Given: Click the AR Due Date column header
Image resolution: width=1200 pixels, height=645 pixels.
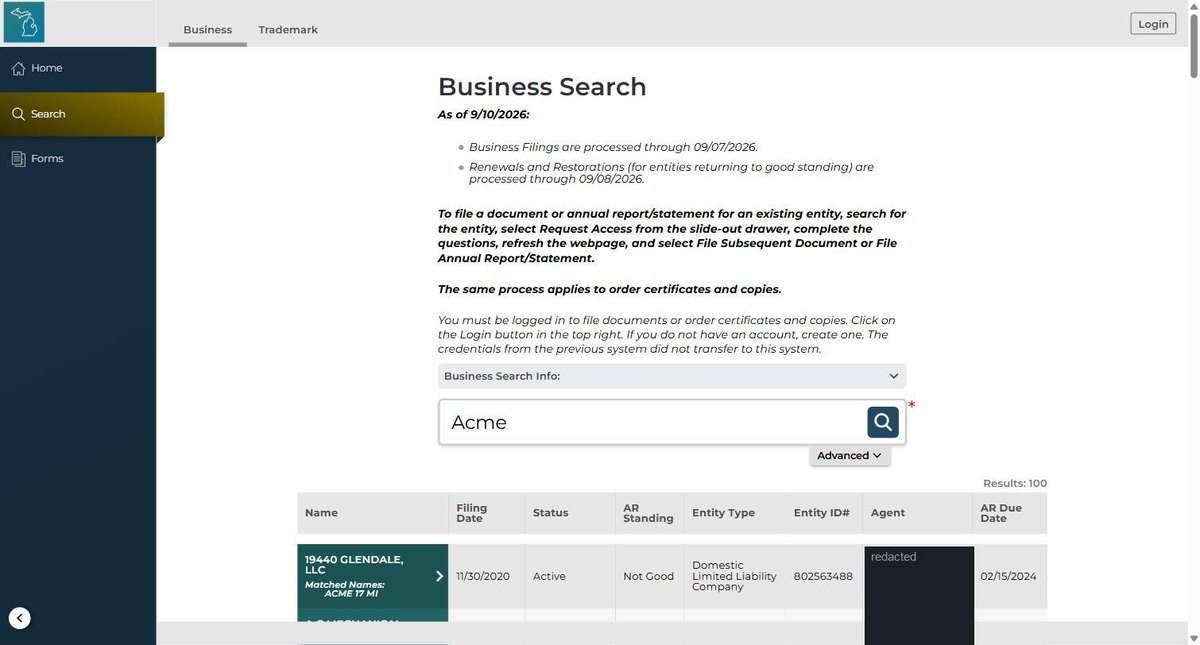Looking at the screenshot, I should pyautogui.click(x=1010, y=513).
